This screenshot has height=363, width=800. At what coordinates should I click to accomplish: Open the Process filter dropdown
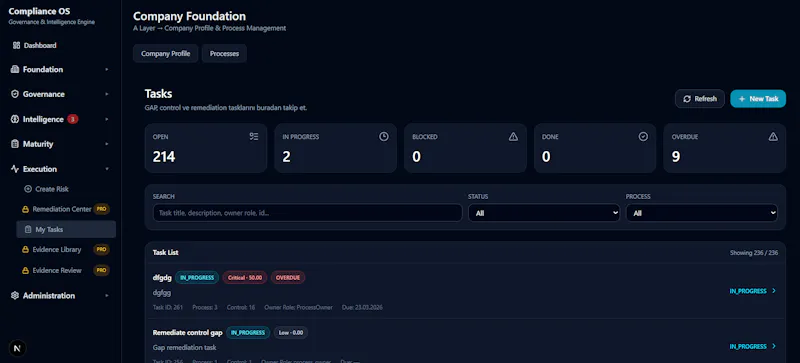click(x=702, y=213)
